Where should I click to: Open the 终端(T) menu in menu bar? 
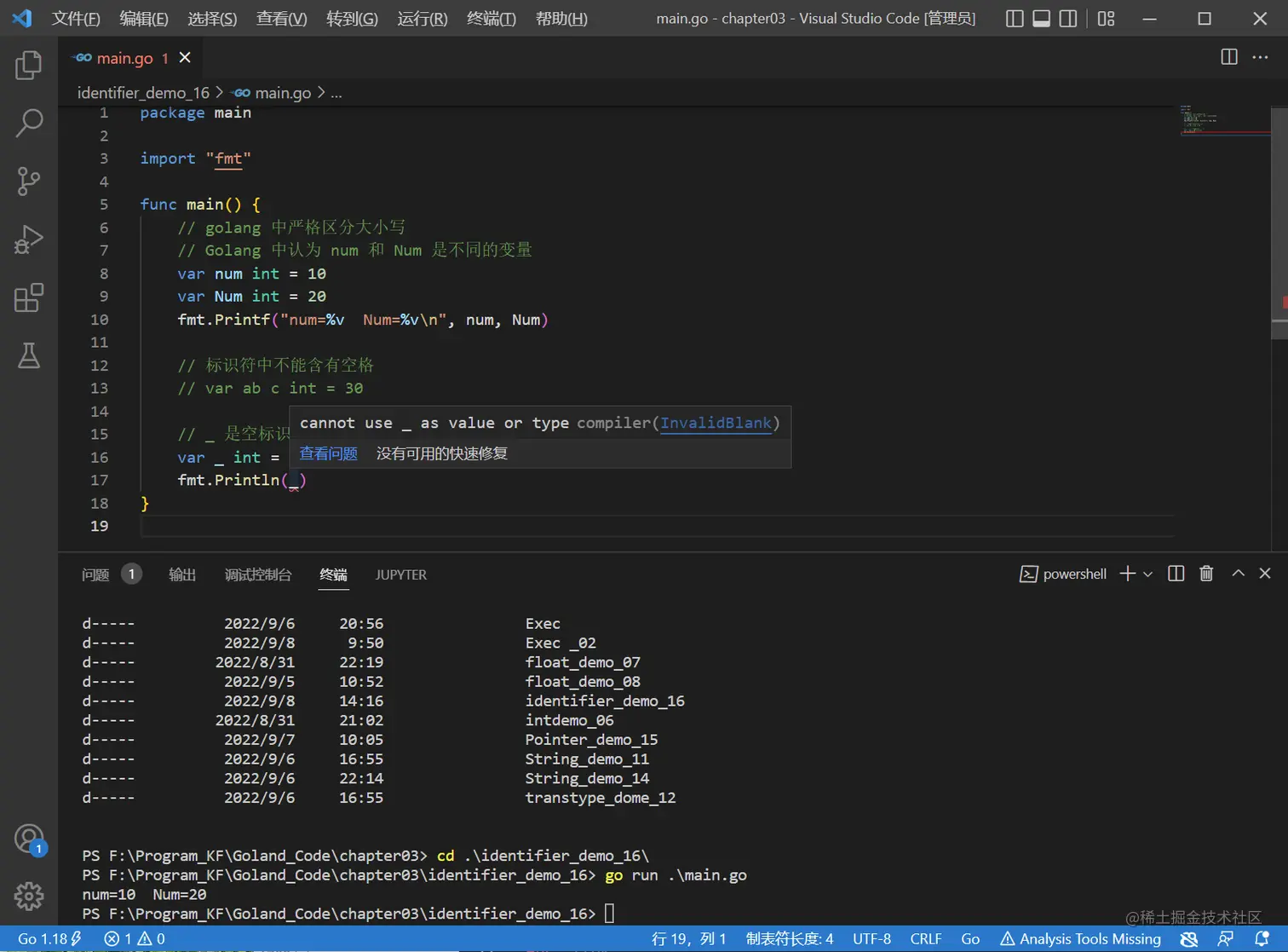[x=491, y=19]
